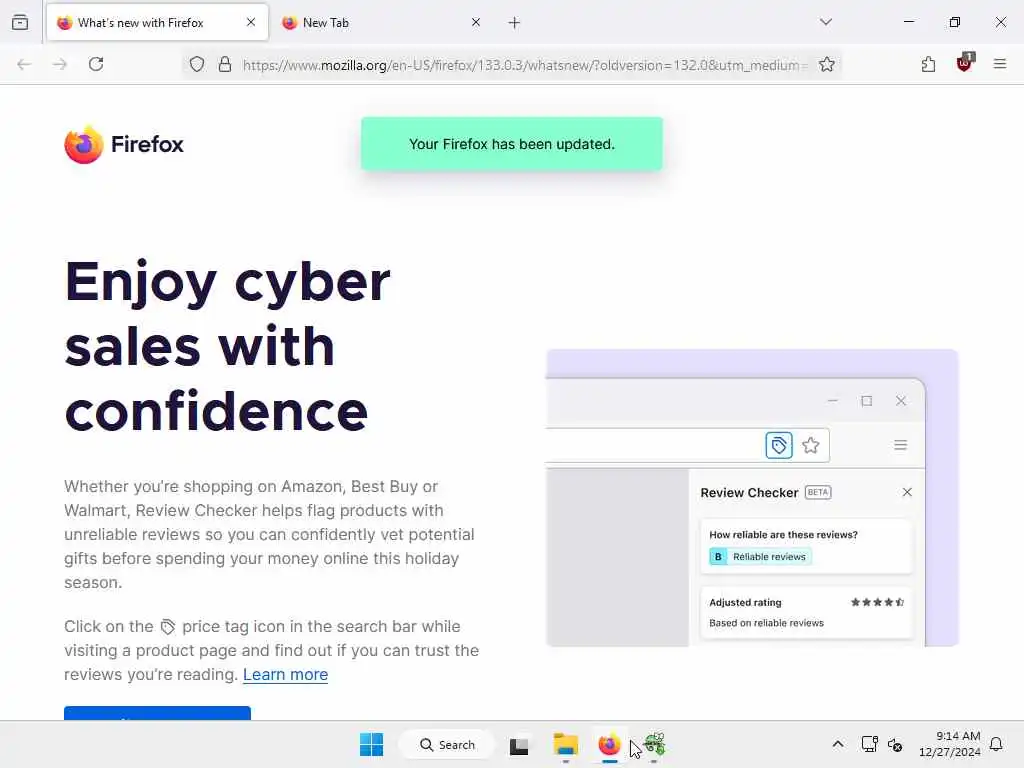This screenshot has height=768, width=1024.
Task: Open the Firefox View icon
Action: point(20,22)
